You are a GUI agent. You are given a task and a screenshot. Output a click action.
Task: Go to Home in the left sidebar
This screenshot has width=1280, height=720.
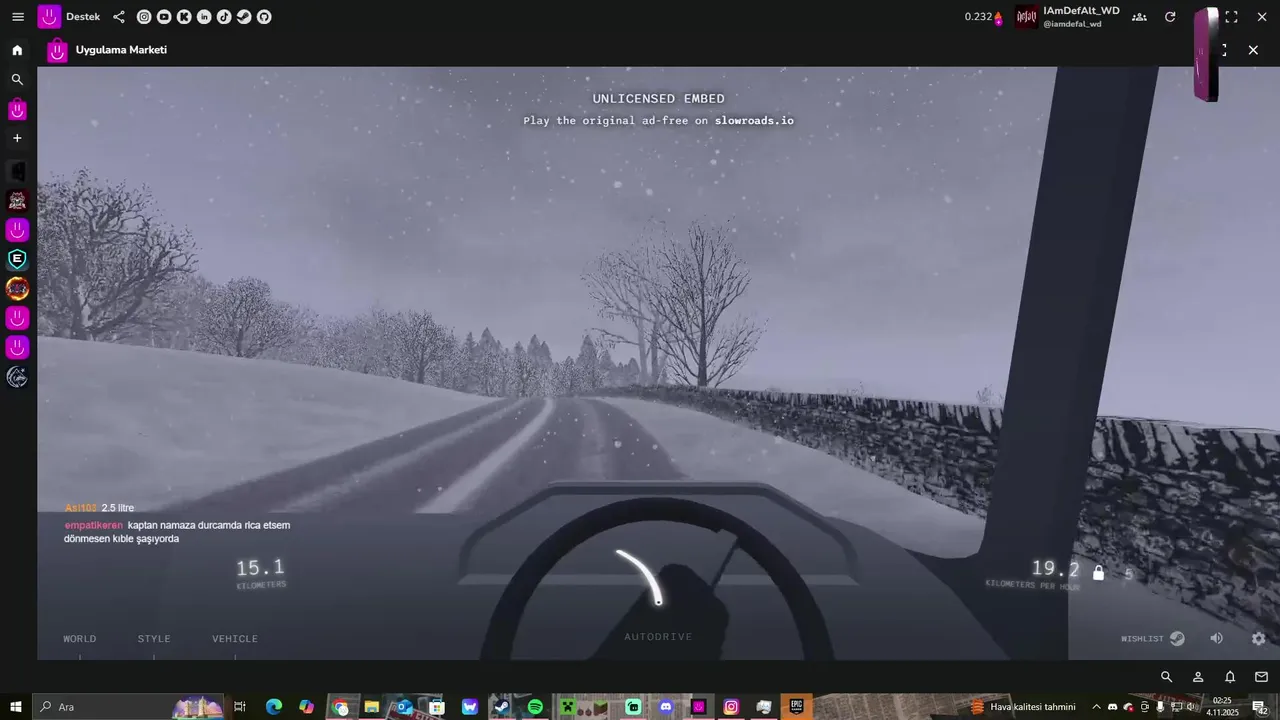pyautogui.click(x=17, y=50)
